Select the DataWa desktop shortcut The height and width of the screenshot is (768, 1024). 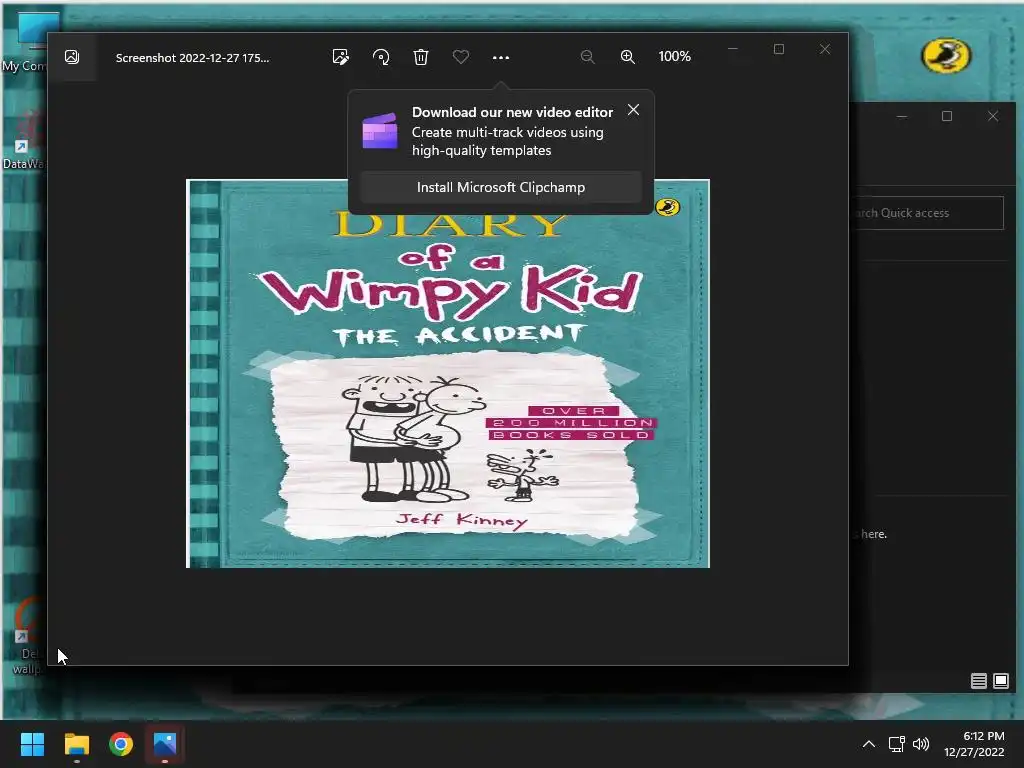(25, 140)
